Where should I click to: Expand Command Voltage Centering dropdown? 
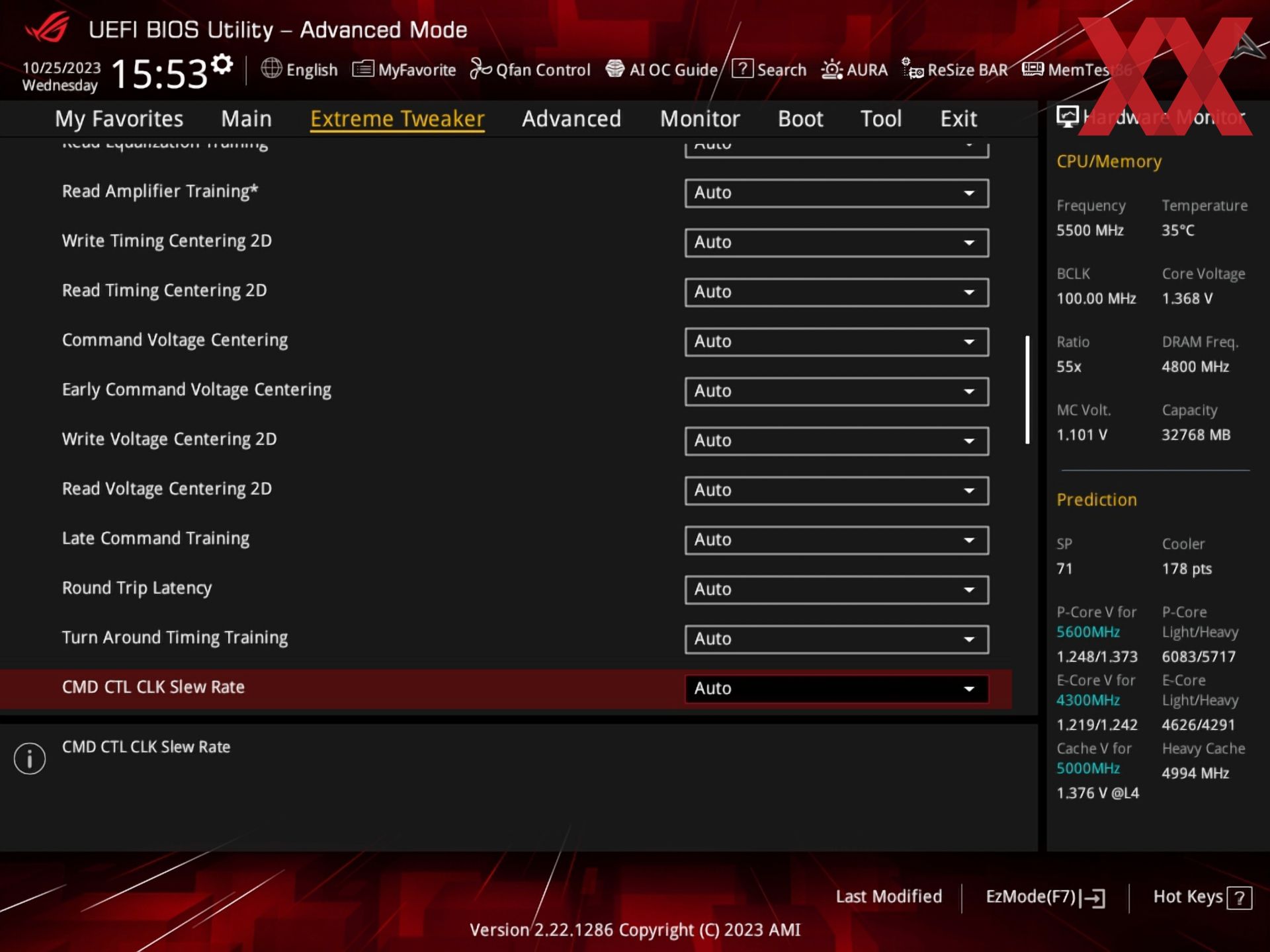(x=837, y=342)
